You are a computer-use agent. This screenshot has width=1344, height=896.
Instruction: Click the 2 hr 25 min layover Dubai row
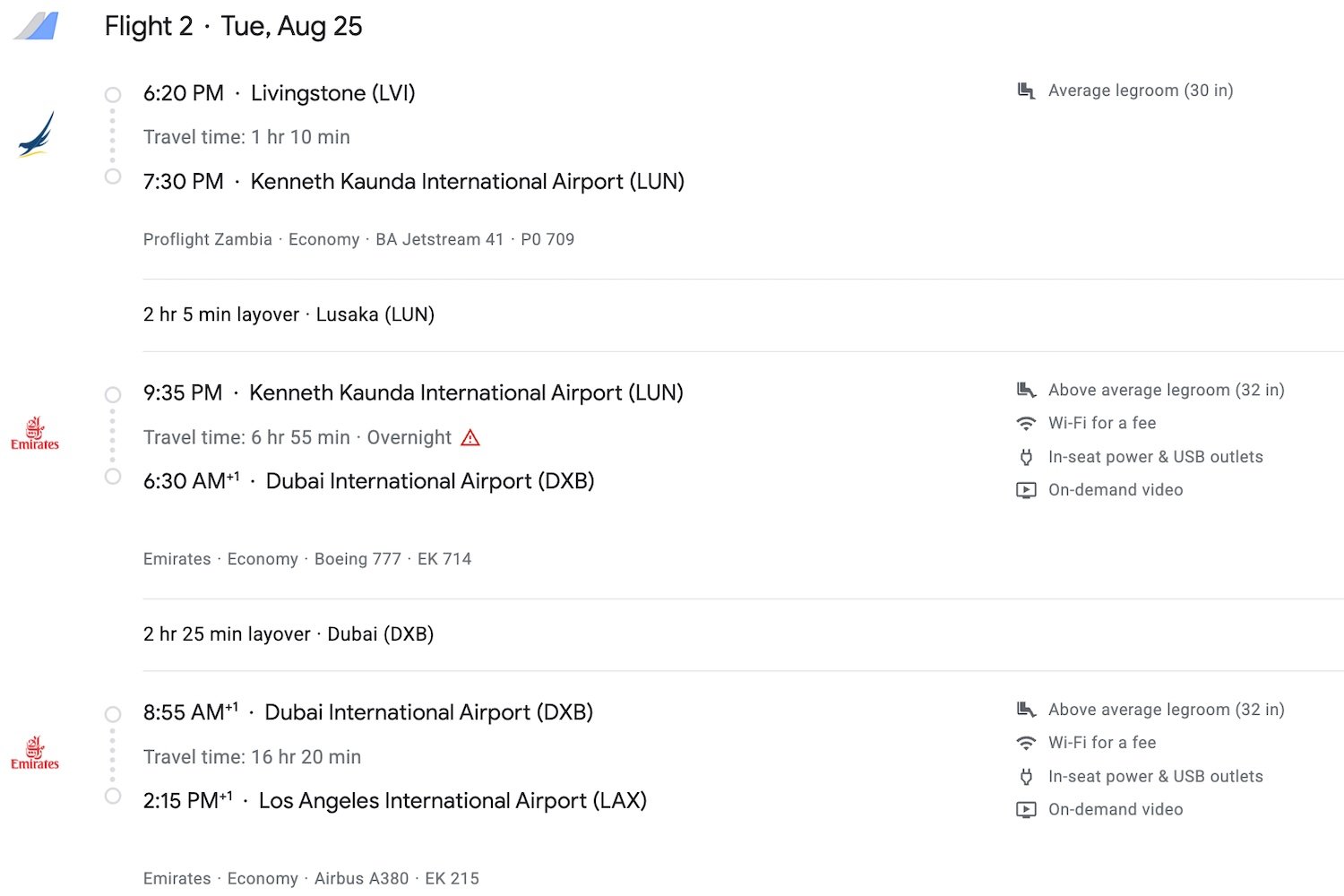[289, 634]
